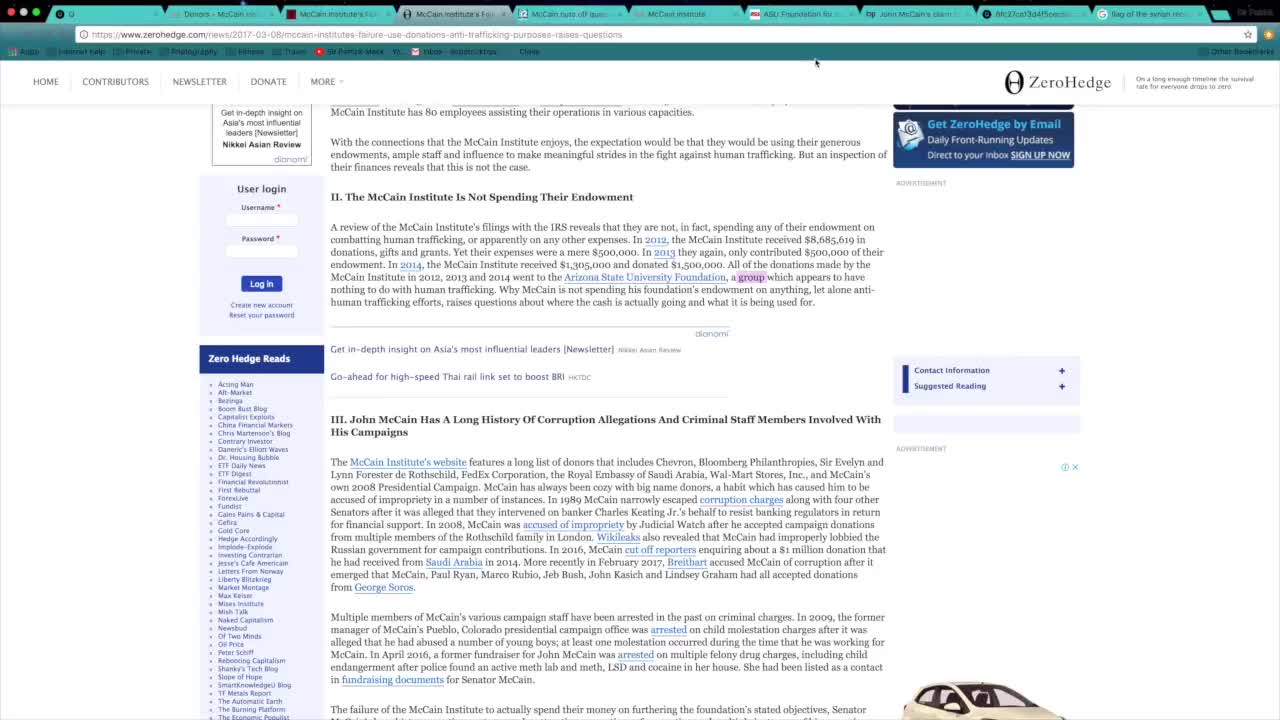Image resolution: width=1280 pixels, height=720 pixels.
Task: Click the Nikkei Asian Review sidebar ad
Action: point(261,133)
